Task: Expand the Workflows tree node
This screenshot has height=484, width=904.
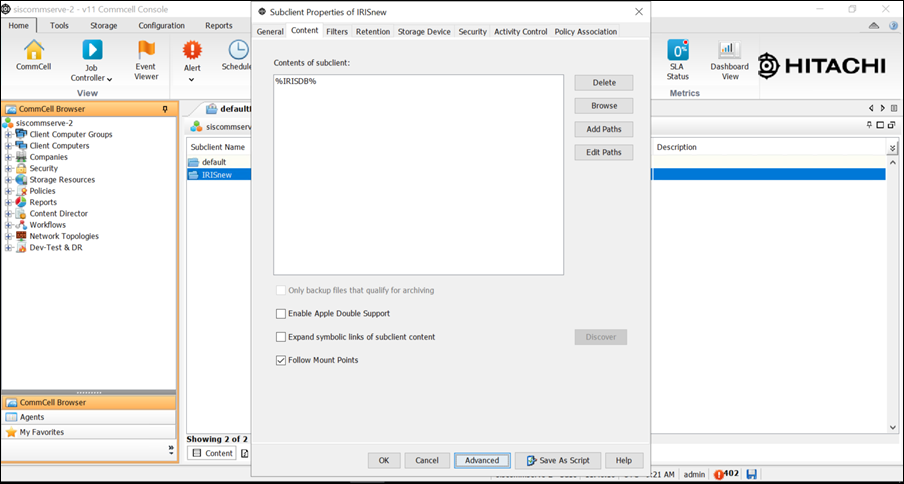Action: coord(9,225)
